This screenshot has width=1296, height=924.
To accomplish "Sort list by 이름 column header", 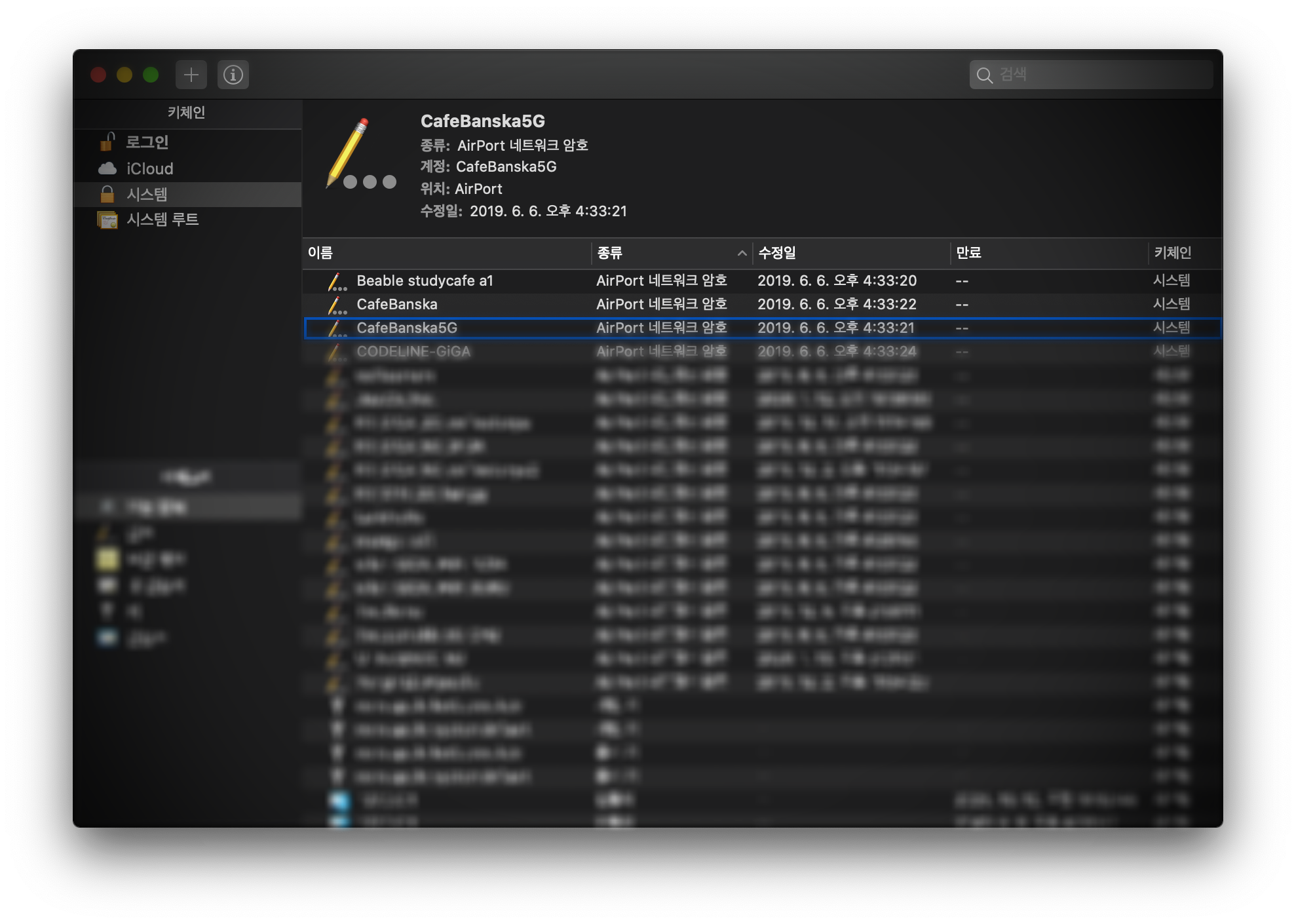I will pos(320,253).
